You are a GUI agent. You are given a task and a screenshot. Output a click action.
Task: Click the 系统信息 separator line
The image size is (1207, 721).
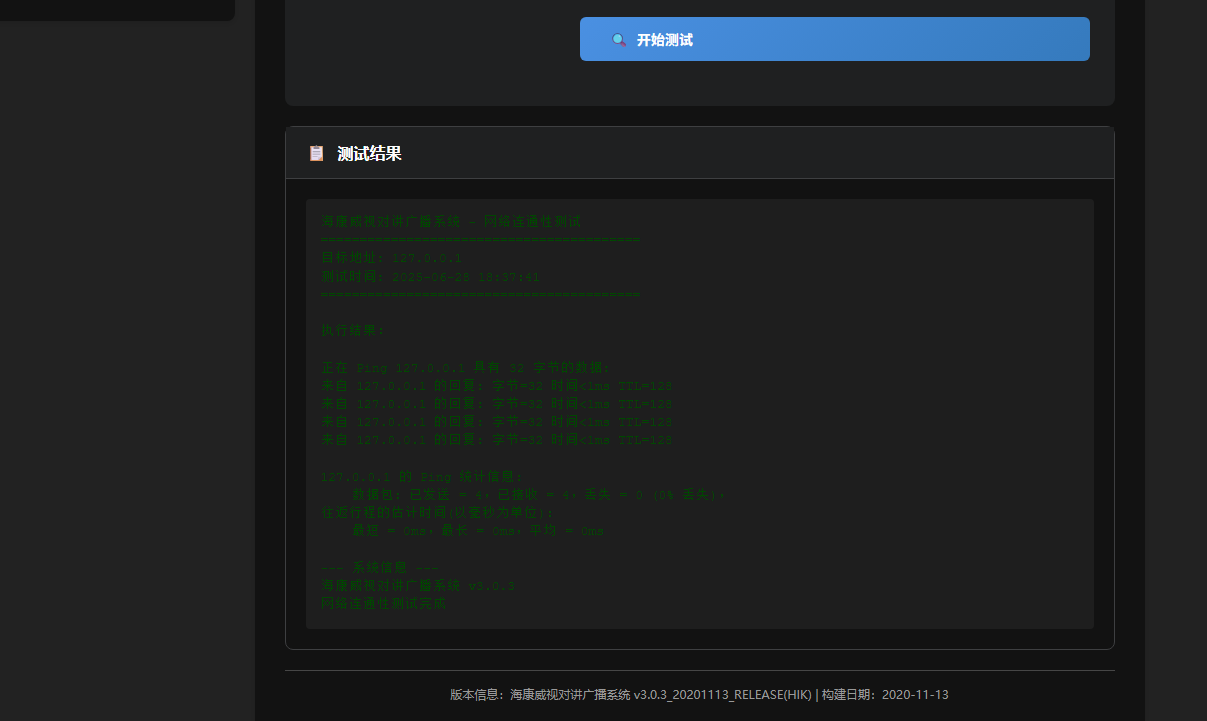(x=379, y=567)
